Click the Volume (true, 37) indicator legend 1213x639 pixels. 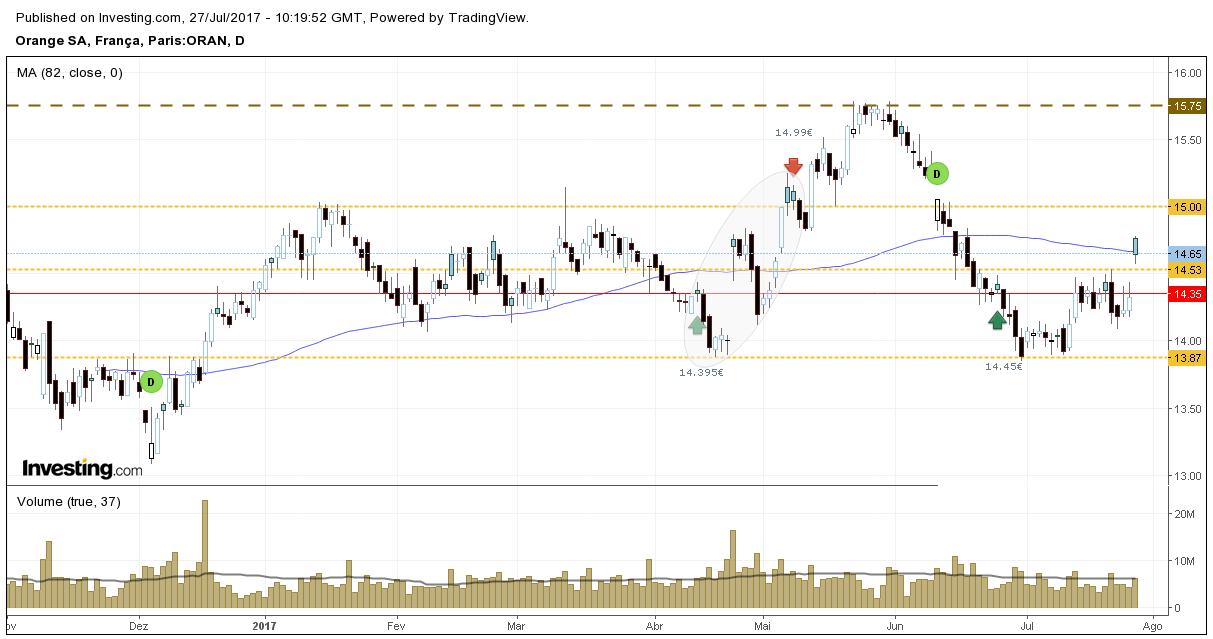click(69, 501)
